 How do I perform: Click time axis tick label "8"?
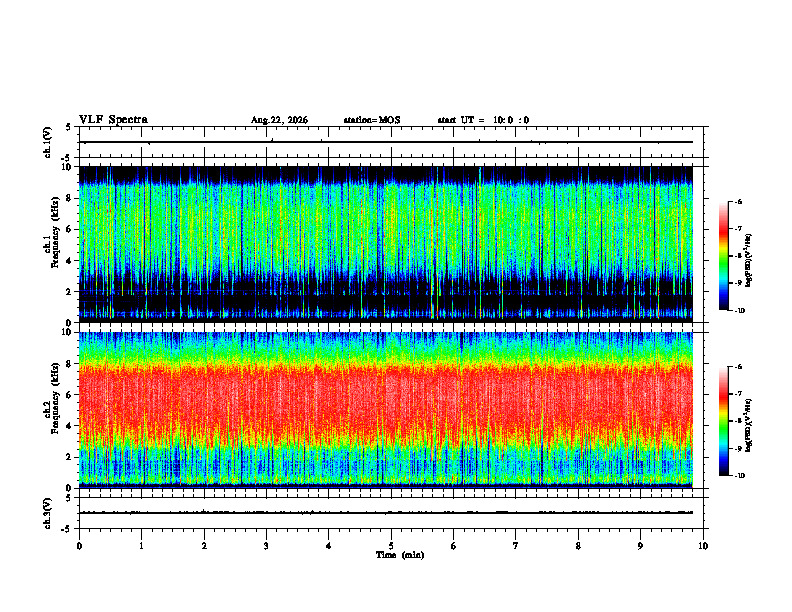tap(578, 546)
